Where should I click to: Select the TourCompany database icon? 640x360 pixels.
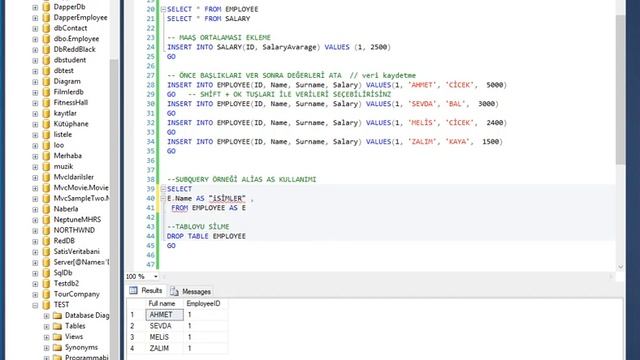tap(46, 294)
